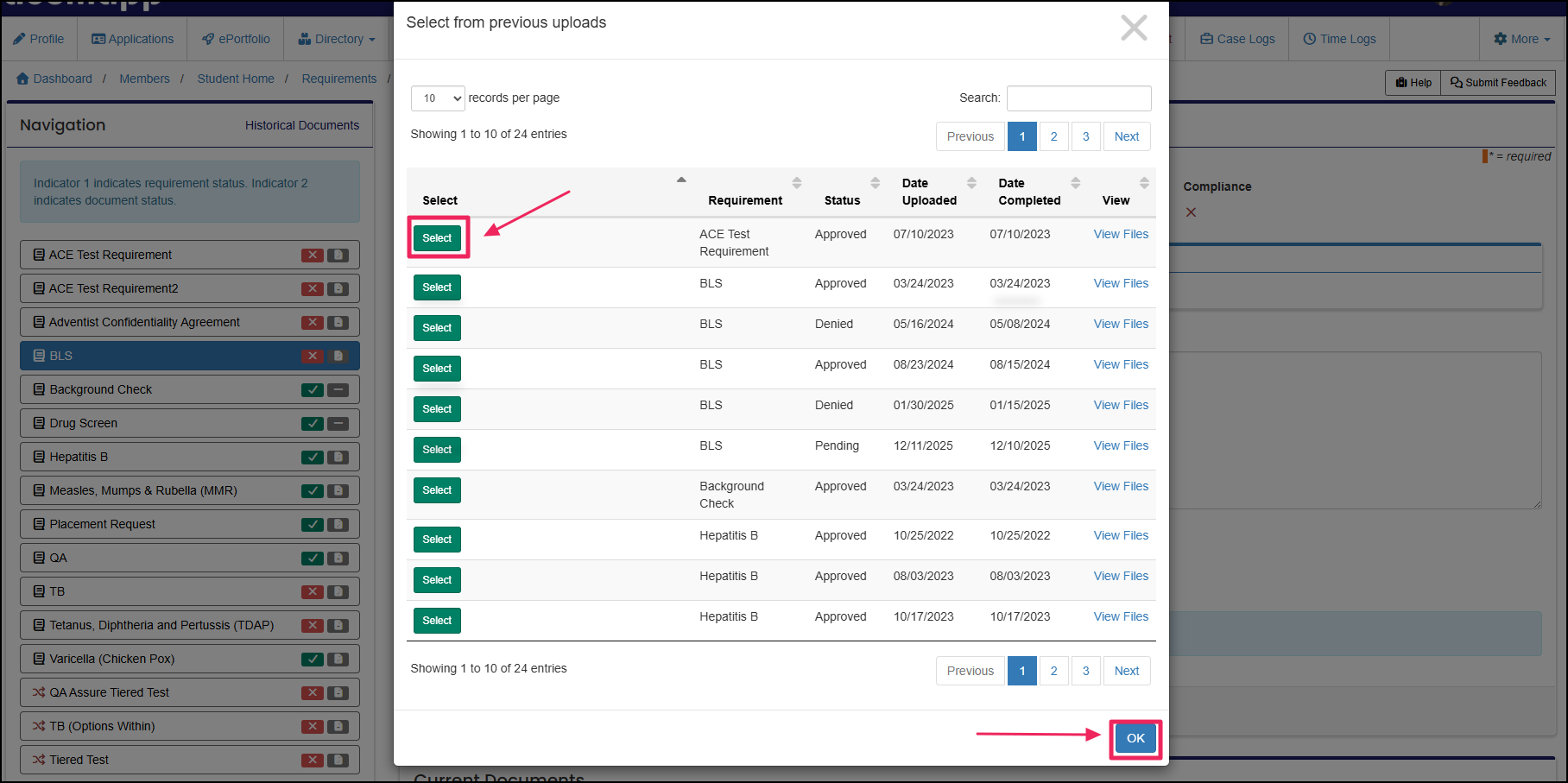Viewport: 1568px width, 783px height.
Task: Switch to the Applications section
Action: coord(132,38)
